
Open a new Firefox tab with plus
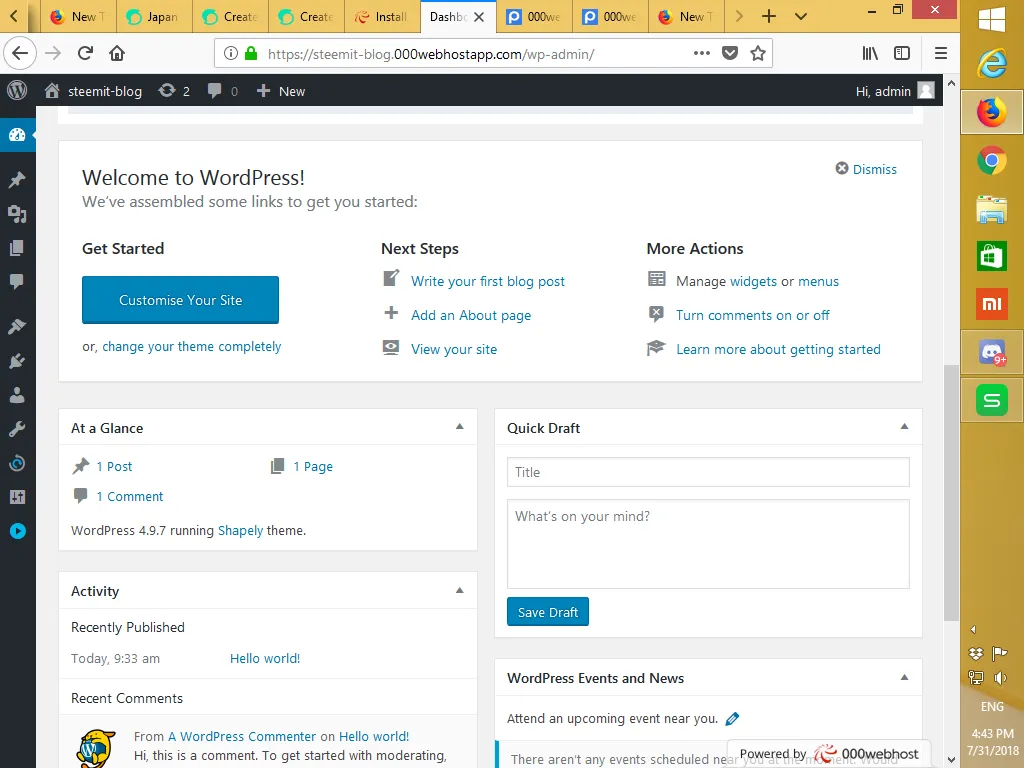click(769, 16)
